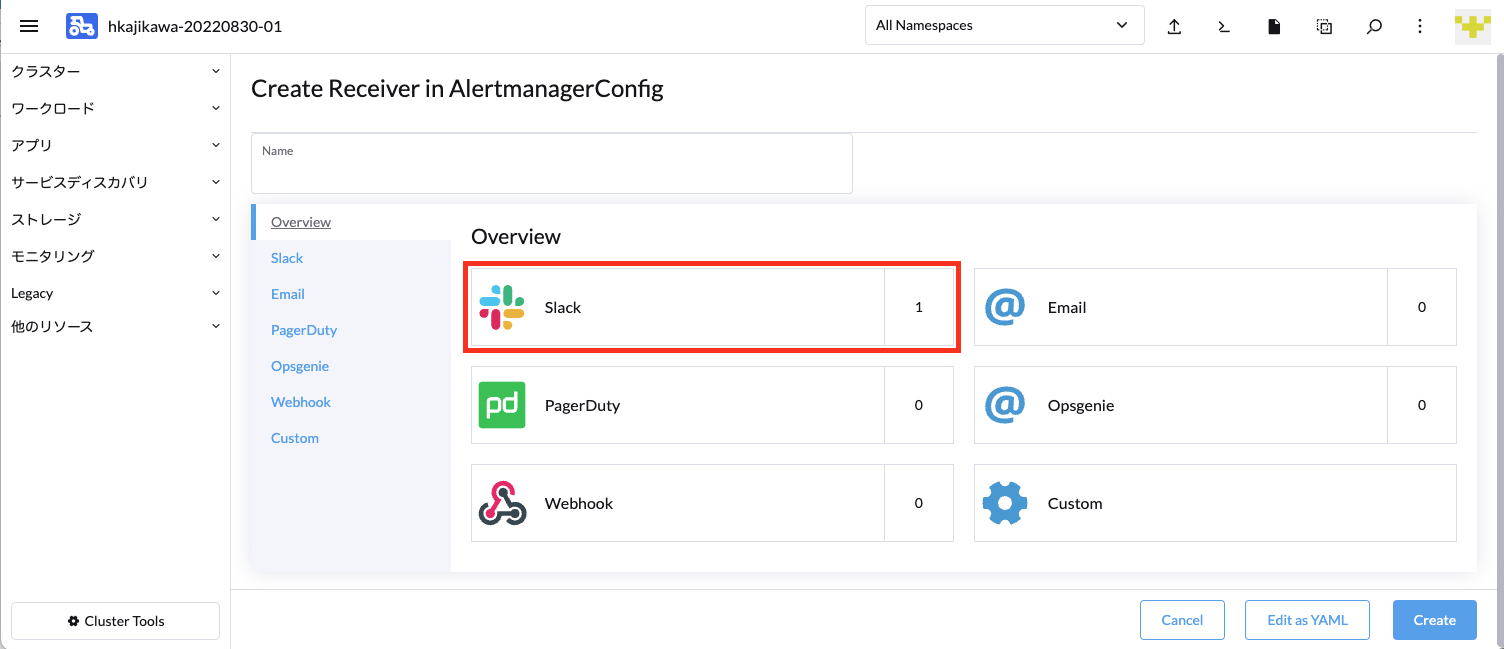Click the user avatar in top right
The width and height of the screenshot is (1504, 649).
1473,26
